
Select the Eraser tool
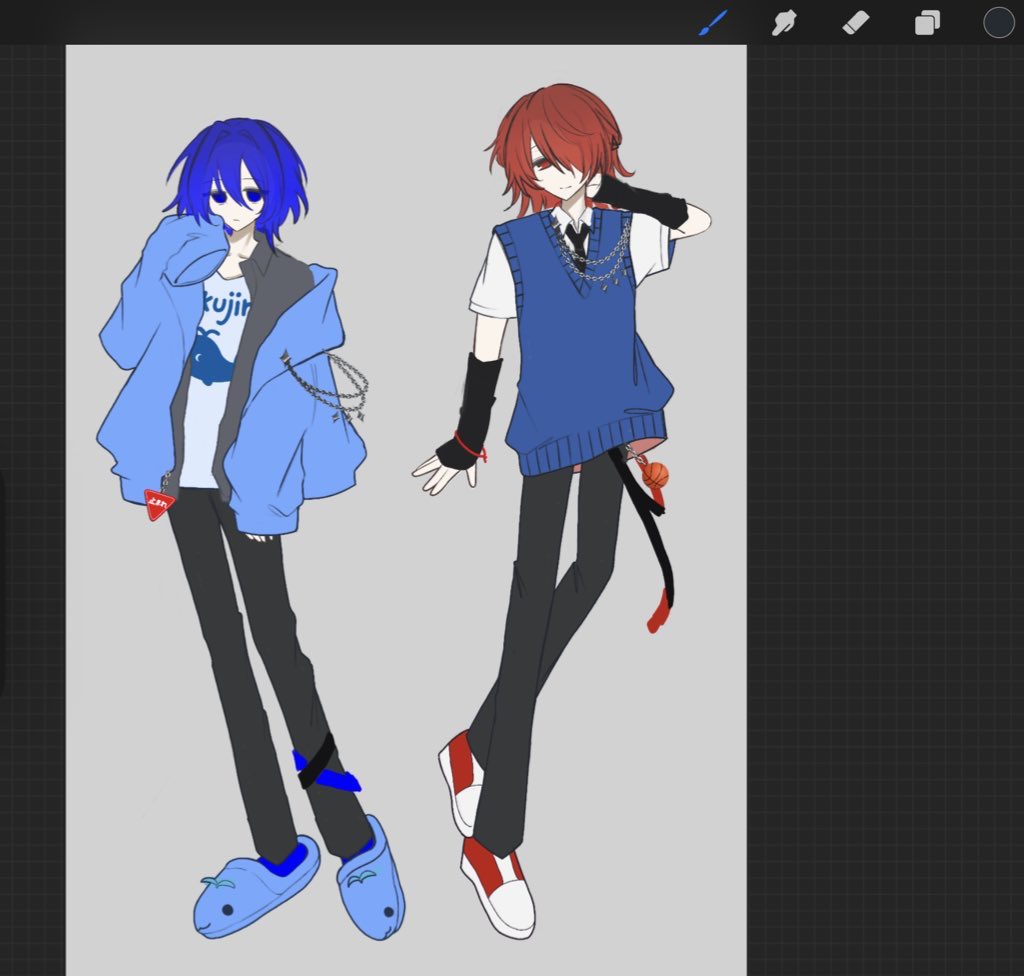point(856,23)
